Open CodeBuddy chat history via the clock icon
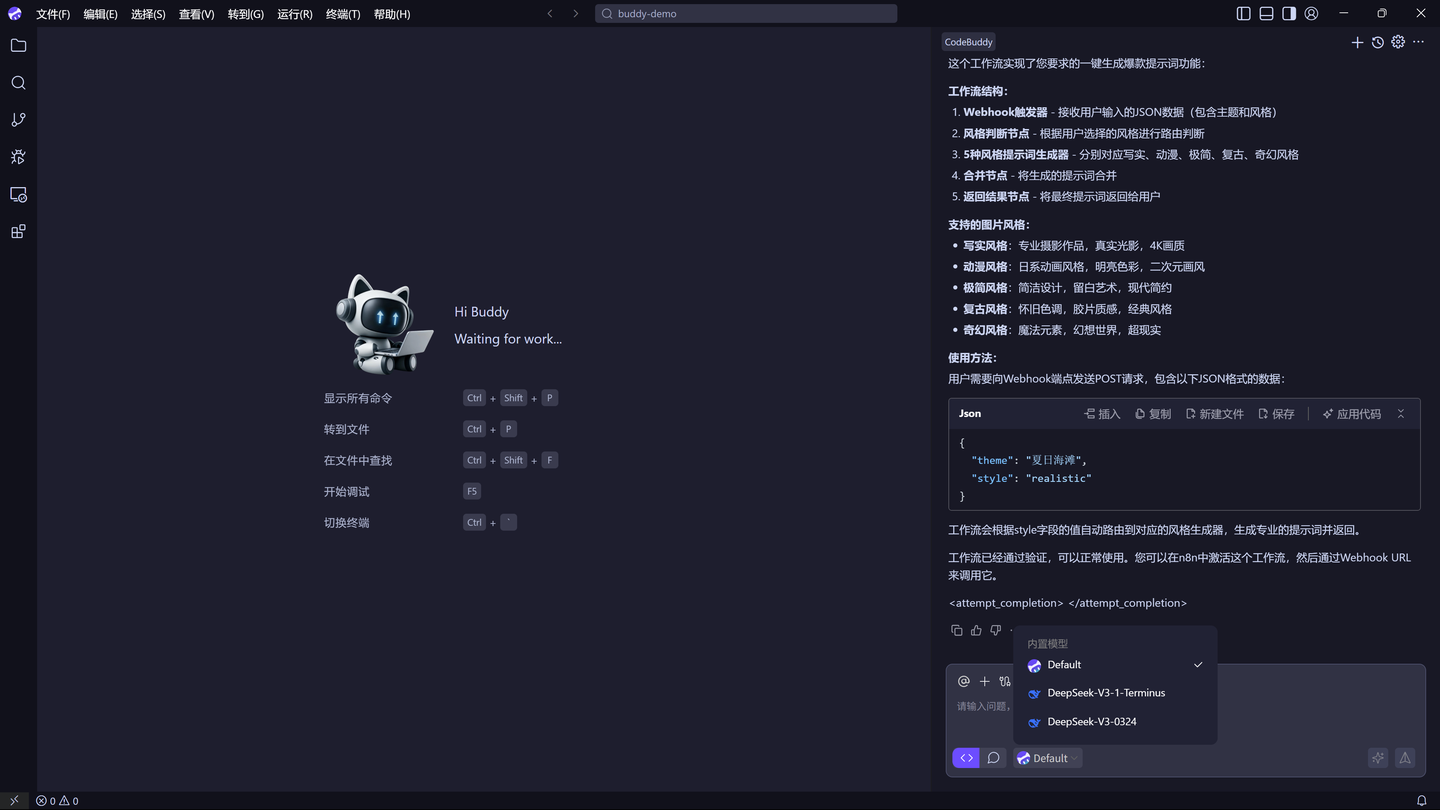The image size is (1440, 810). pyautogui.click(x=1377, y=42)
